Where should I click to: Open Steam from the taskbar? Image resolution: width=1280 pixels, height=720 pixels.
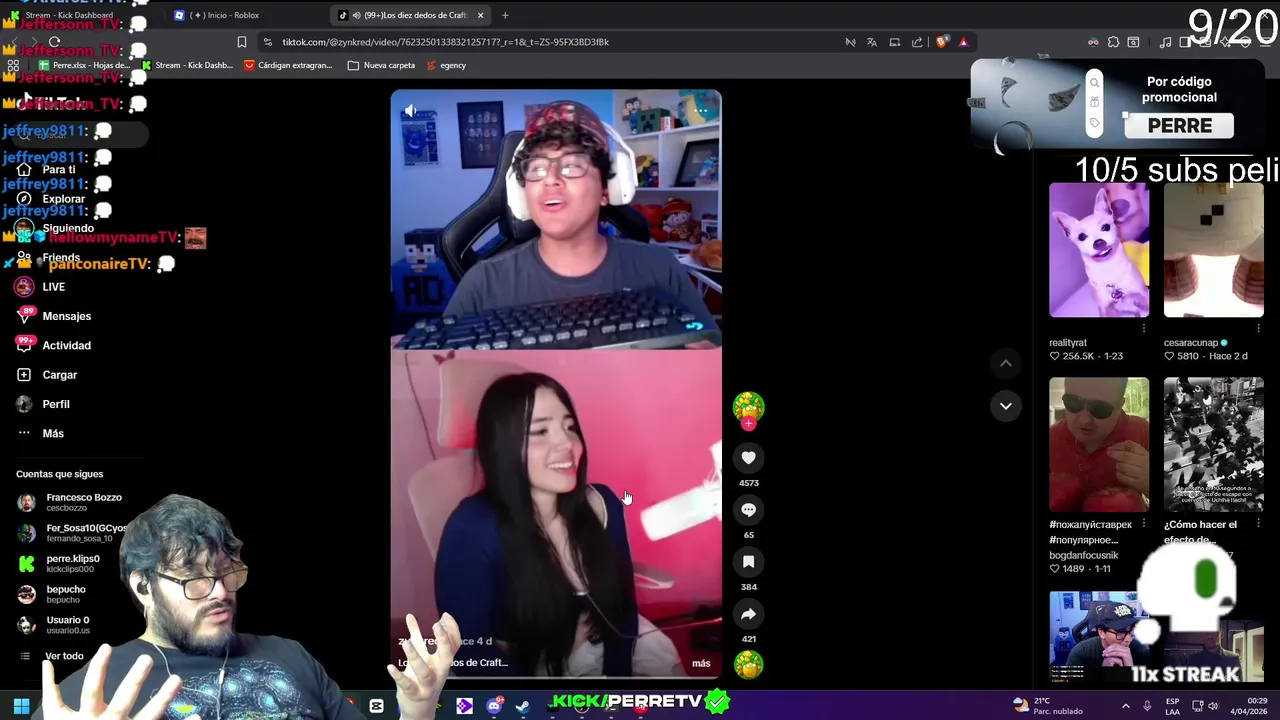[x=522, y=706]
